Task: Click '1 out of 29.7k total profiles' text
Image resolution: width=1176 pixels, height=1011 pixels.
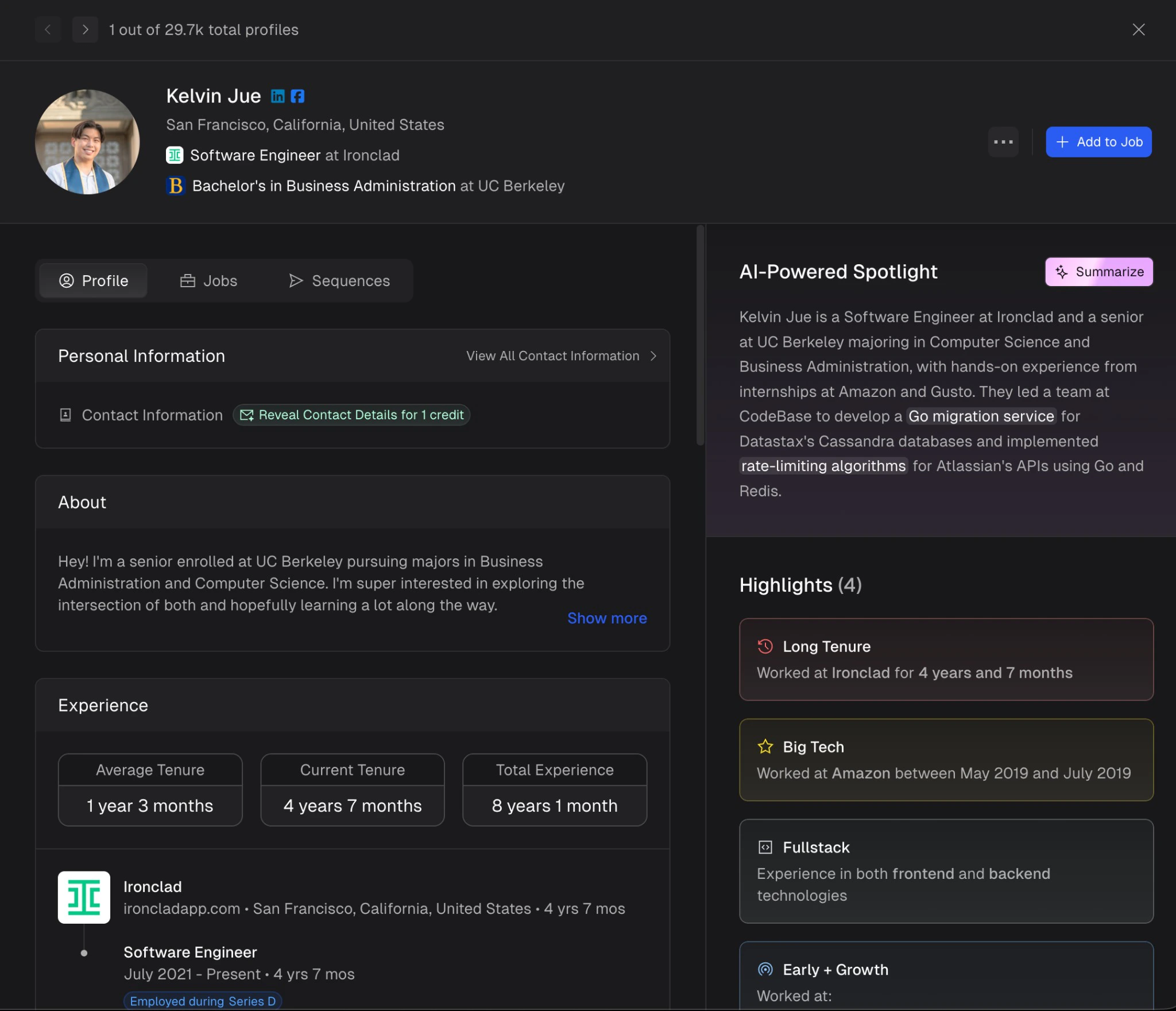Action: [204, 29]
